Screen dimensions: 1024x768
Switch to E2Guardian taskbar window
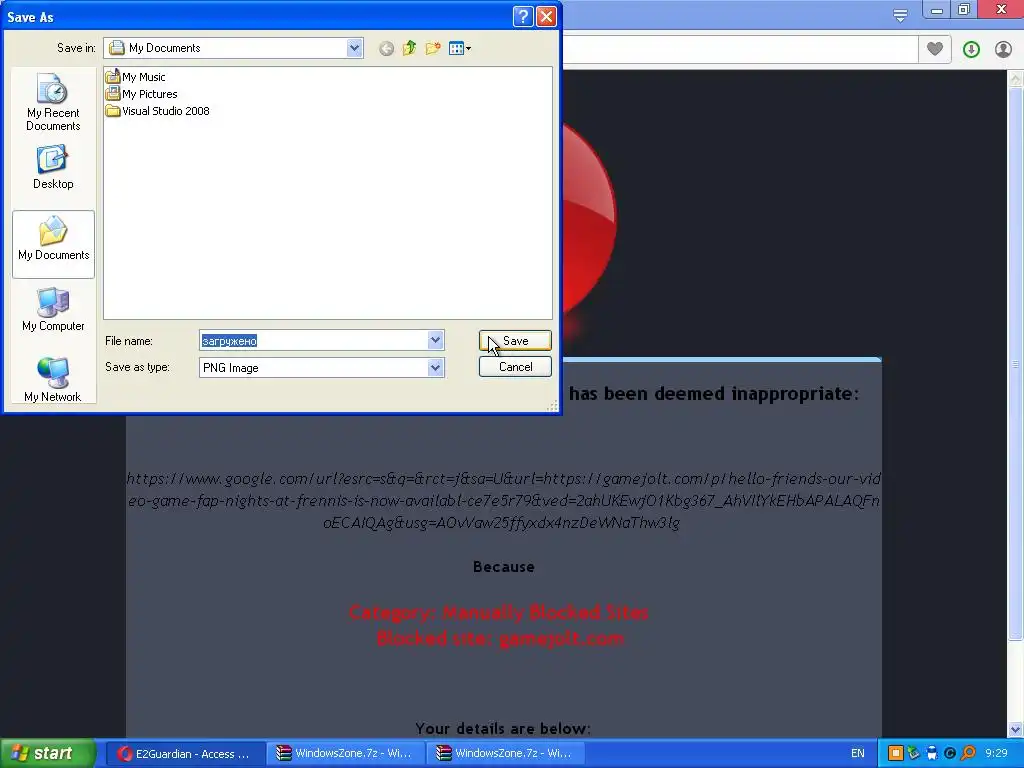(x=185, y=754)
